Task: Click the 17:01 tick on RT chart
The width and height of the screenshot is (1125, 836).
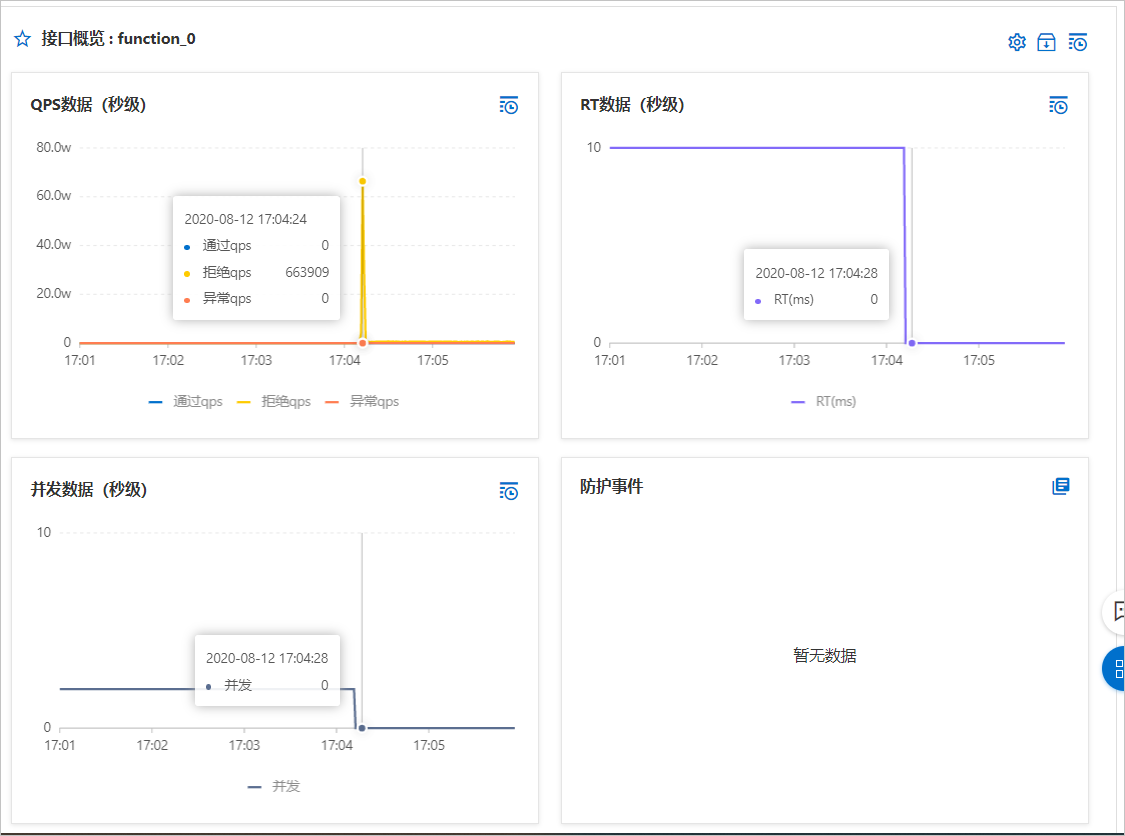Action: [610, 360]
